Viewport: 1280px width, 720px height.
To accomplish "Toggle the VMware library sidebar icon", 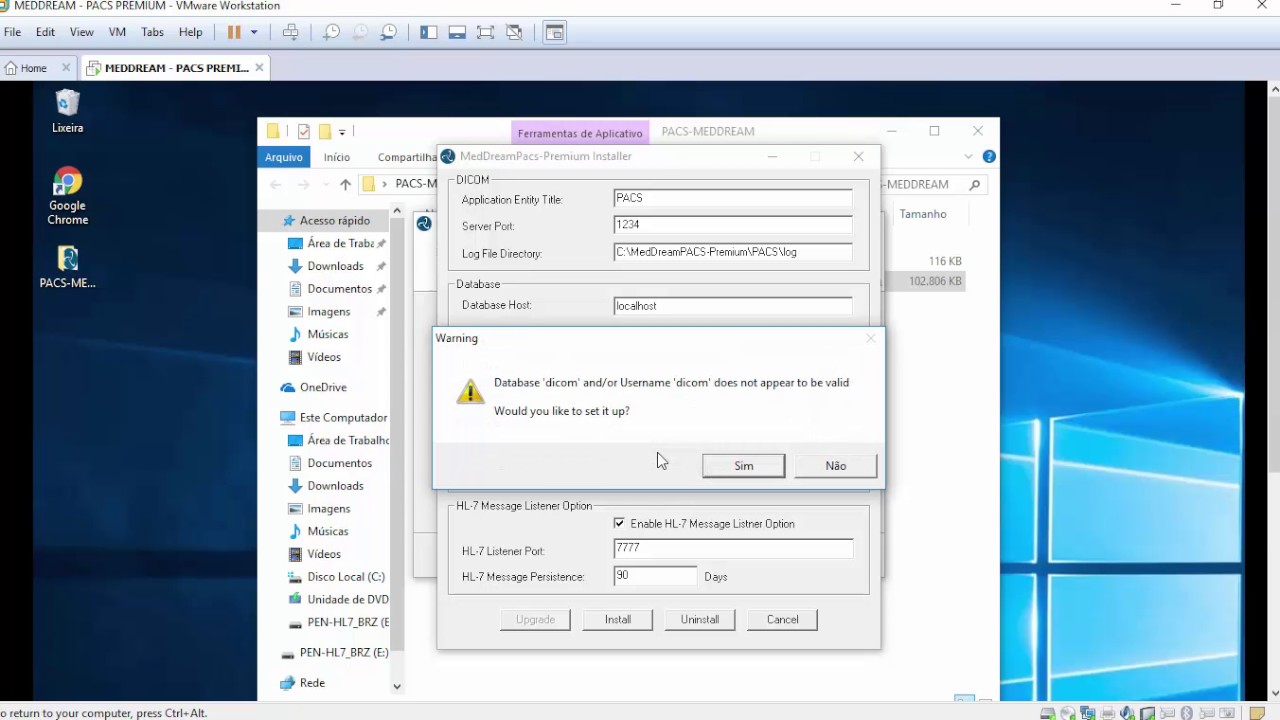I will point(429,32).
